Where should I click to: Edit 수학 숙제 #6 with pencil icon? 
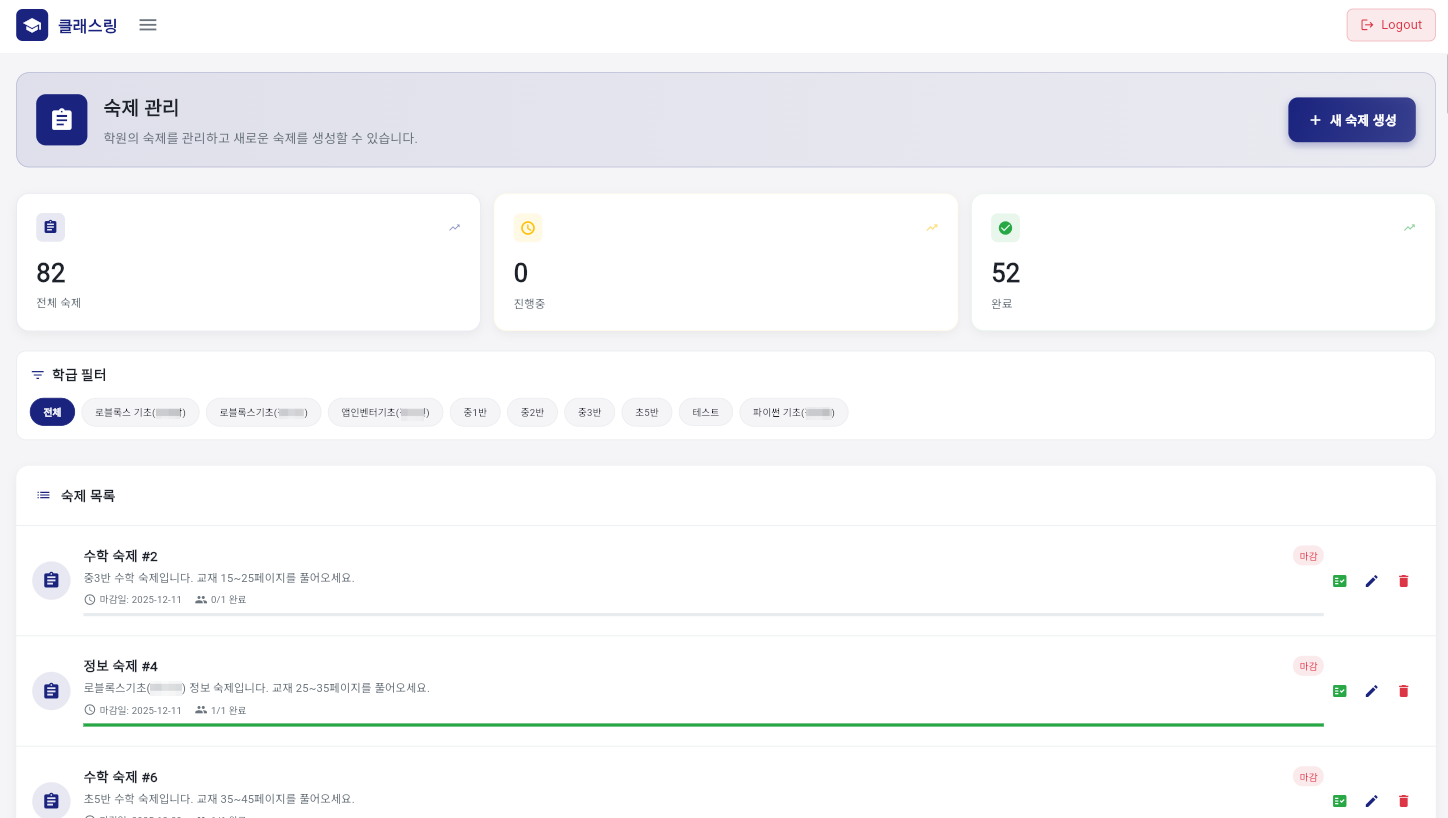(x=1371, y=801)
